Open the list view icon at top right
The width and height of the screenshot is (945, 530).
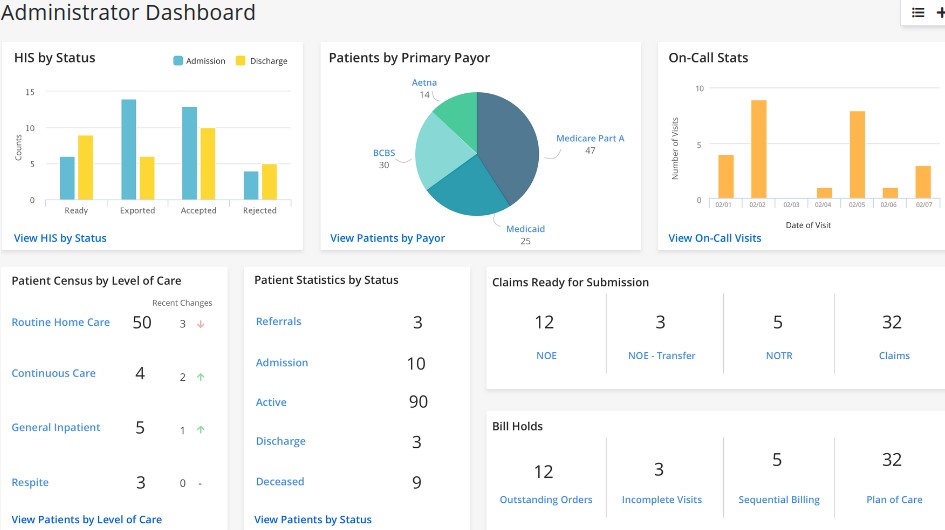tap(918, 13)
